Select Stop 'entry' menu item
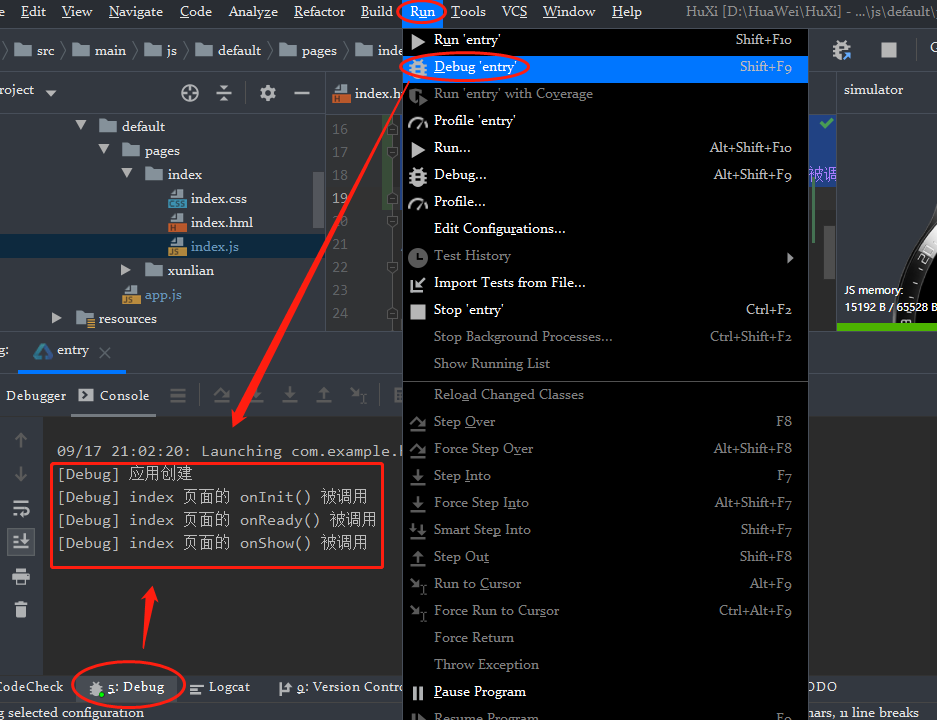Screen dimensions: 937x720 (x=605, y=310)
